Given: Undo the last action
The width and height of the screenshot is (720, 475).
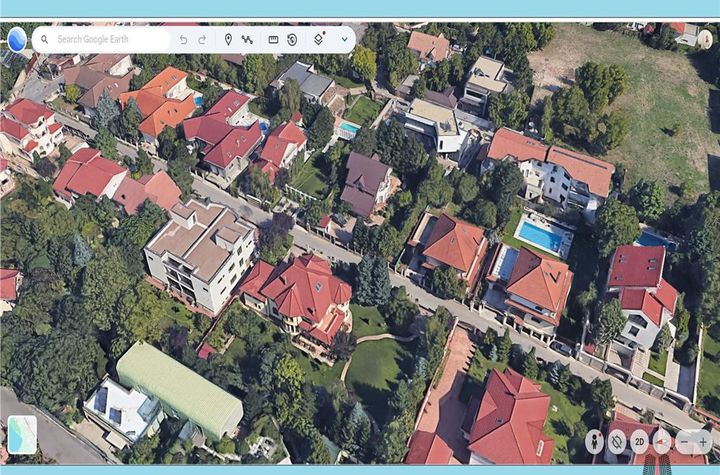Looking at the screenshot, I should (183, 40).
